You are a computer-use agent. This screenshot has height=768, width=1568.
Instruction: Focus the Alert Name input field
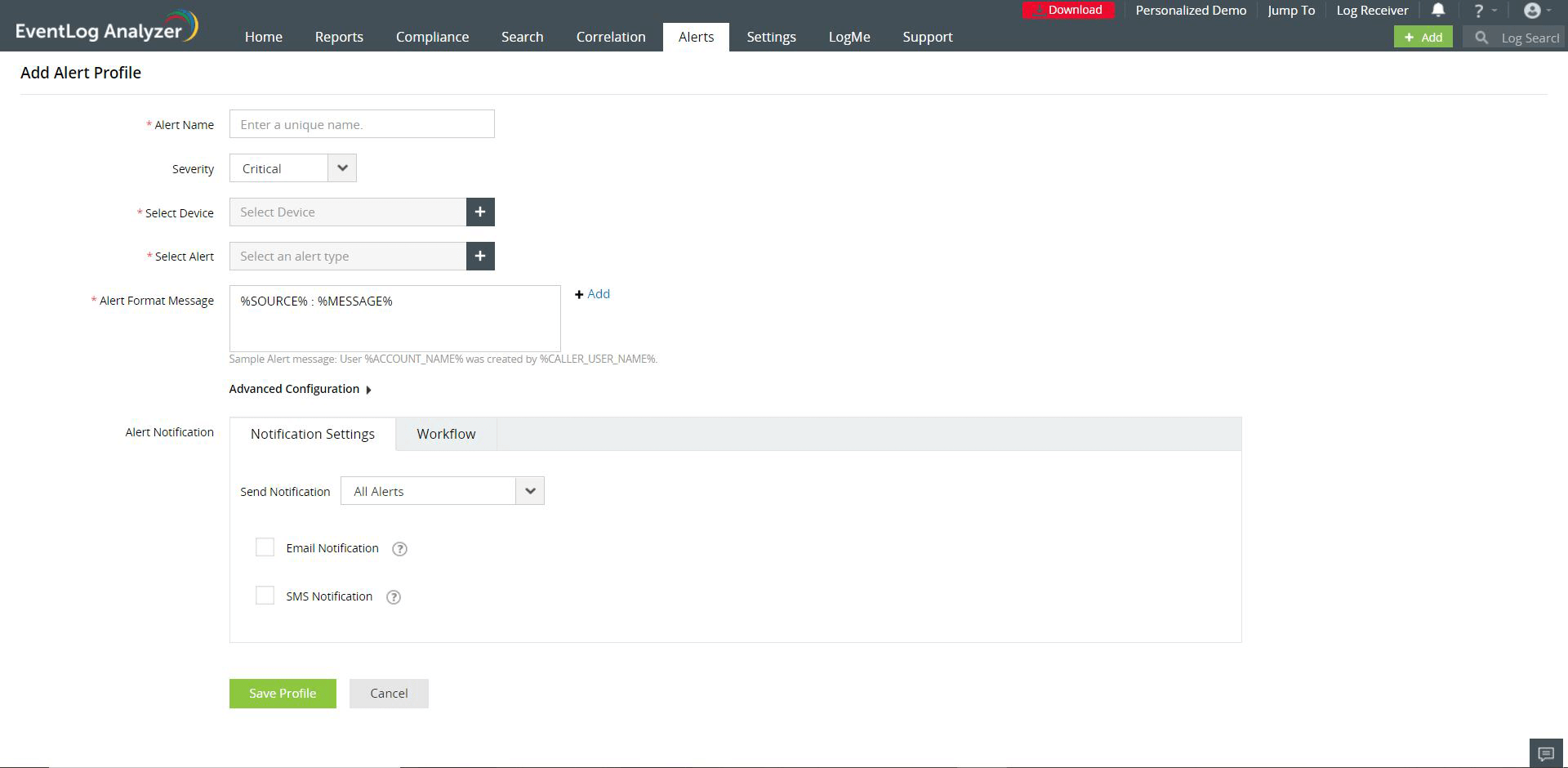362,124
